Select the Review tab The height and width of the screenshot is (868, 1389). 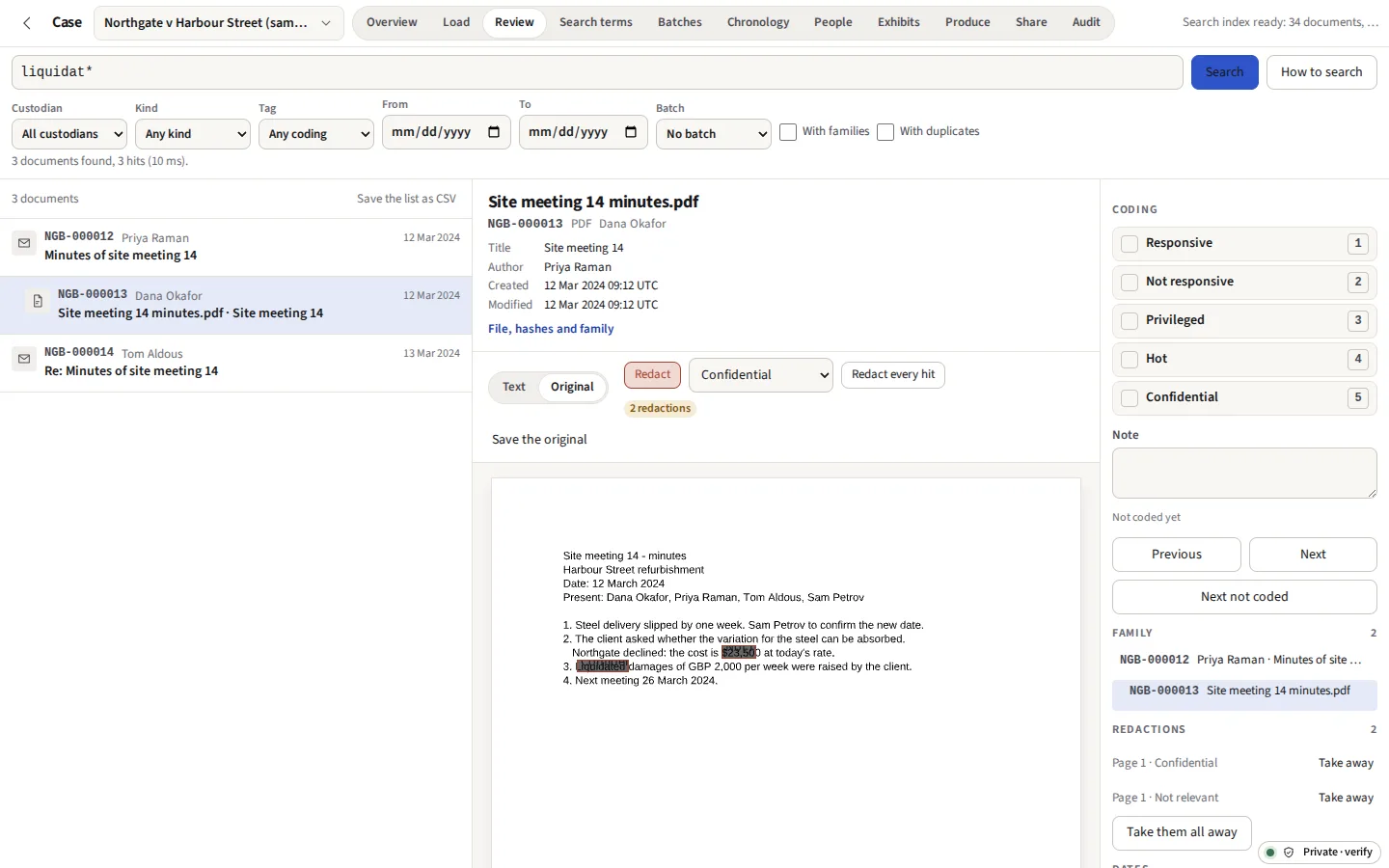tap(514, 22)
